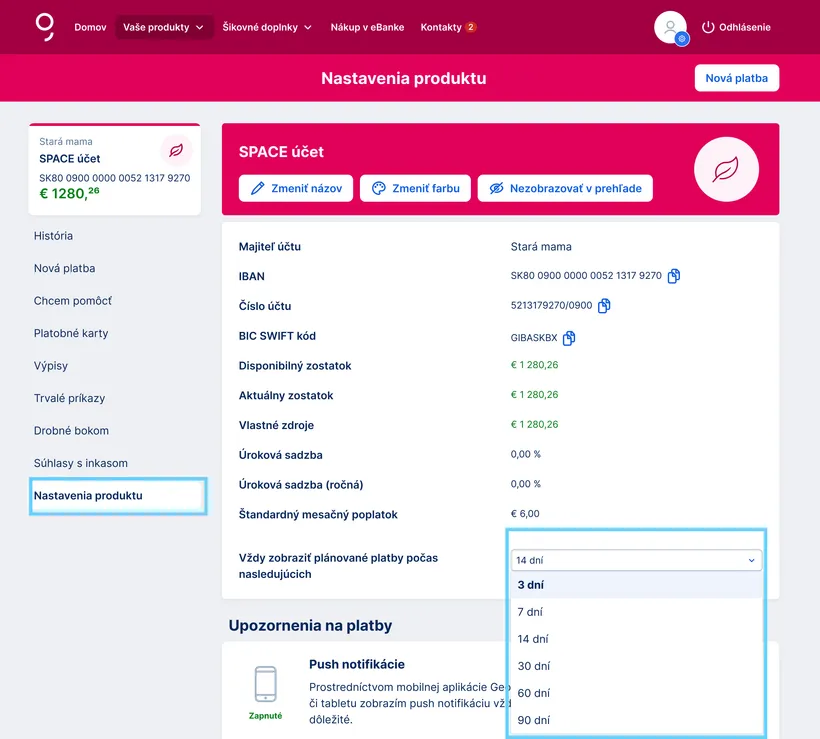Click the Nová platba button
The image size is (820, 739).
736,78
